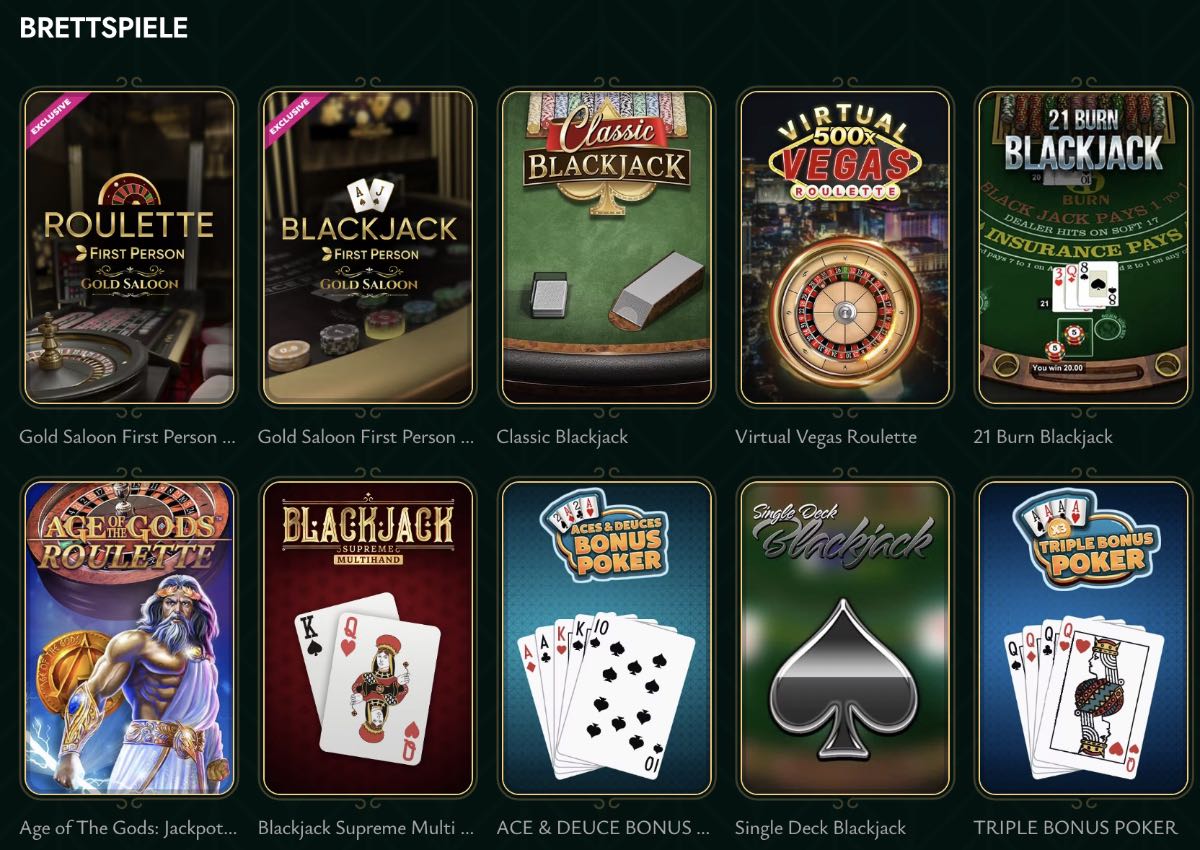Click the BRETTSPIELE section heading
This screenshot has width=1200, height=850.
click(104, 28)
